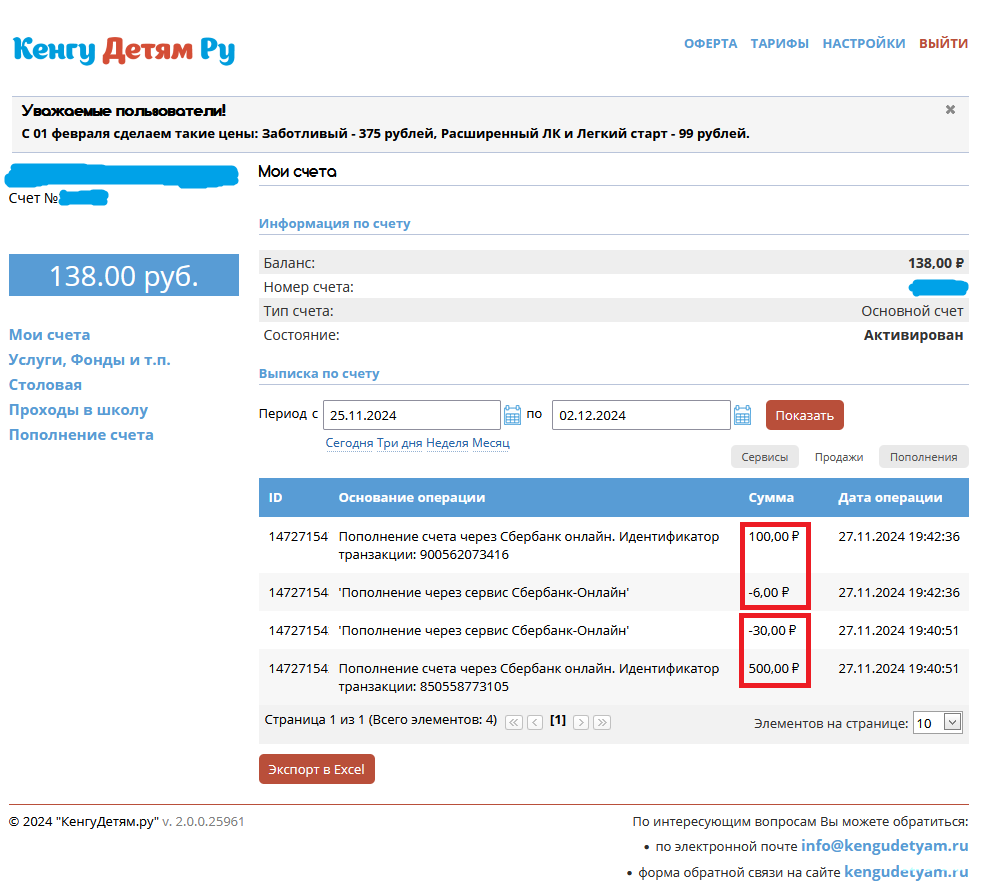Screen dimensions: 986x894
Task: Switch to the Сервисы tab
Action: 764,457
